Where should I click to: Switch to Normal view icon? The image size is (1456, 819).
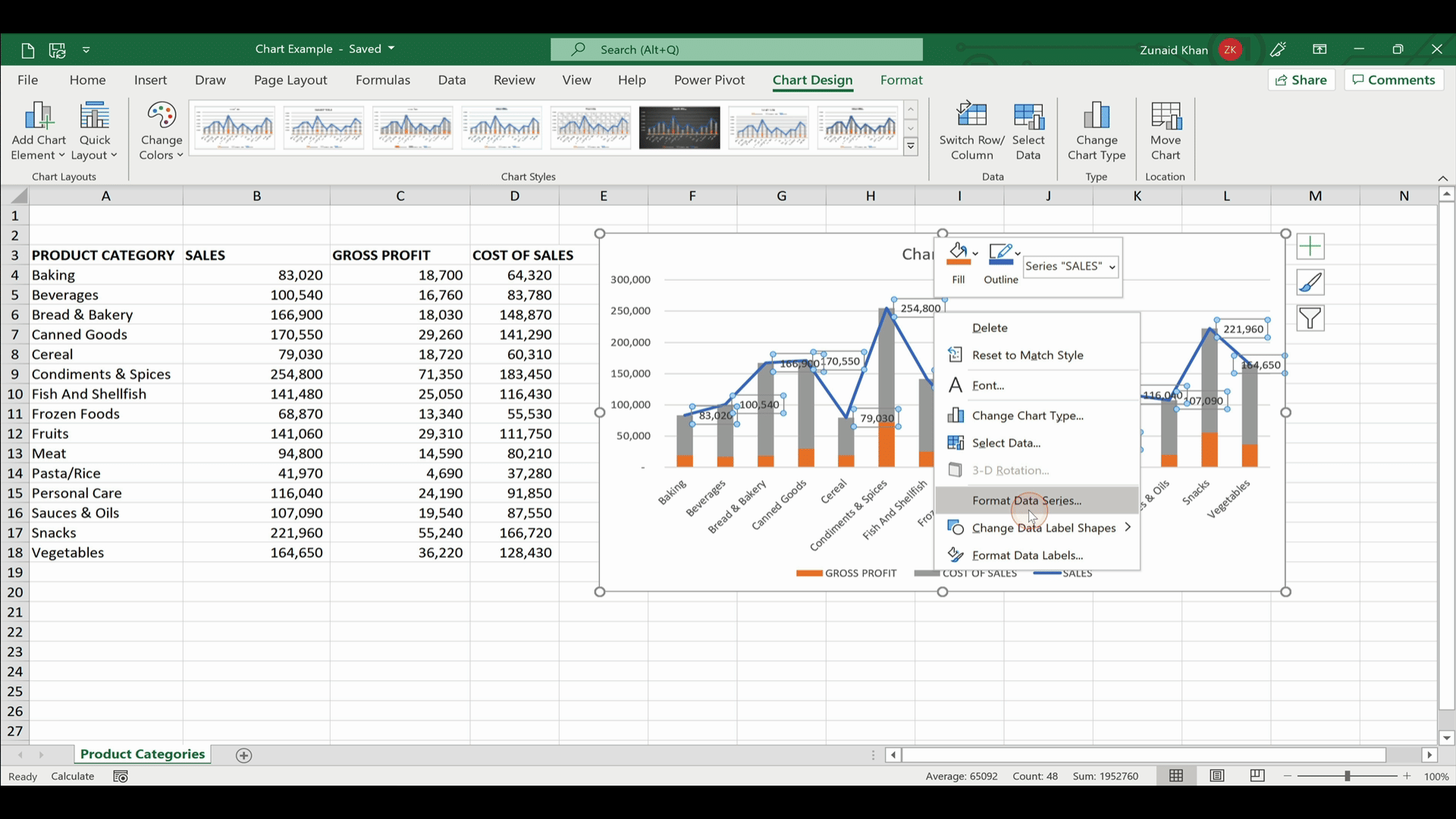[1176, 776]
